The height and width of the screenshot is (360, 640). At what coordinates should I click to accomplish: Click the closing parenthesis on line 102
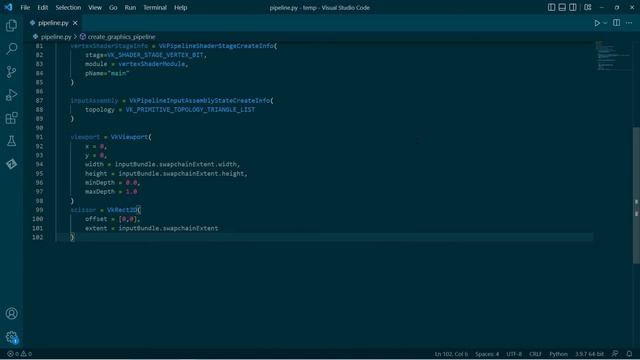(72, 237)
